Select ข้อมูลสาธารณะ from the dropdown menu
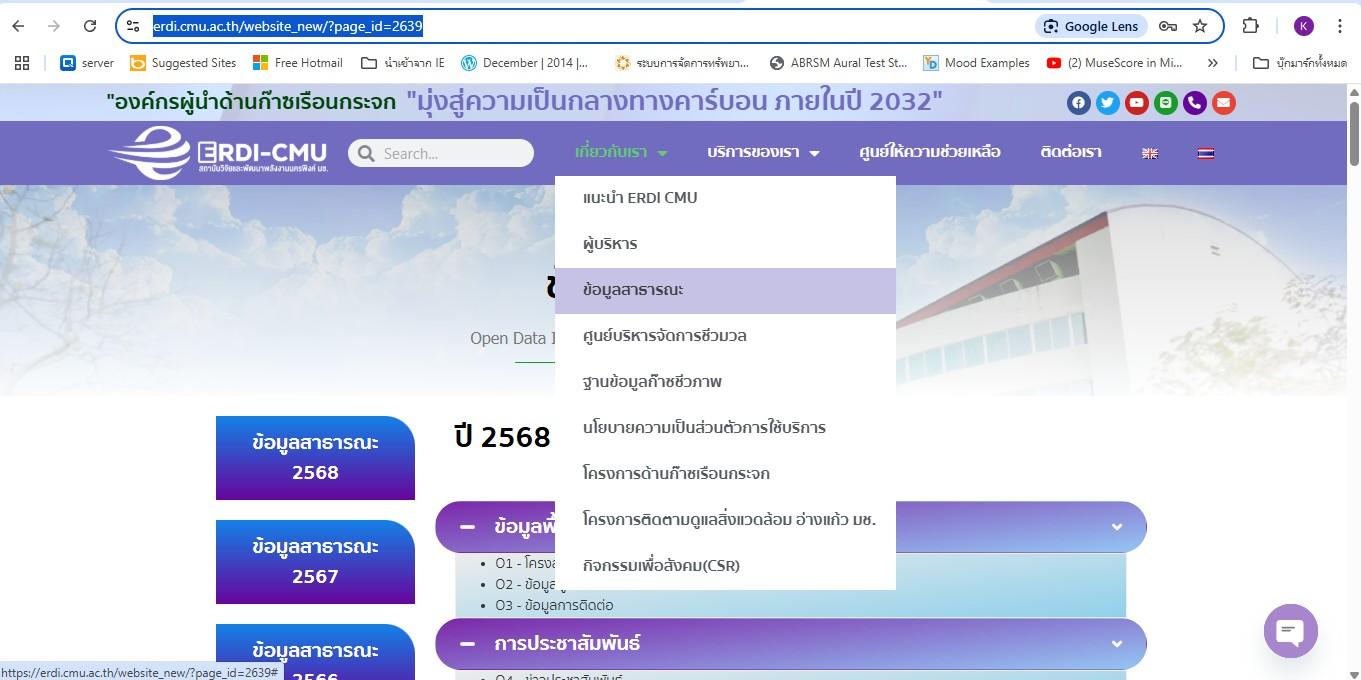The height and width of the screenshot is (680, 1361). click(633, 290)
